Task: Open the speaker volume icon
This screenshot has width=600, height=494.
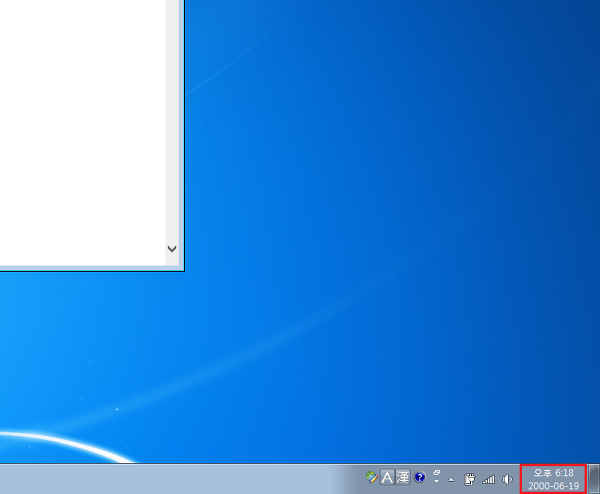Action: pos(507,479)
